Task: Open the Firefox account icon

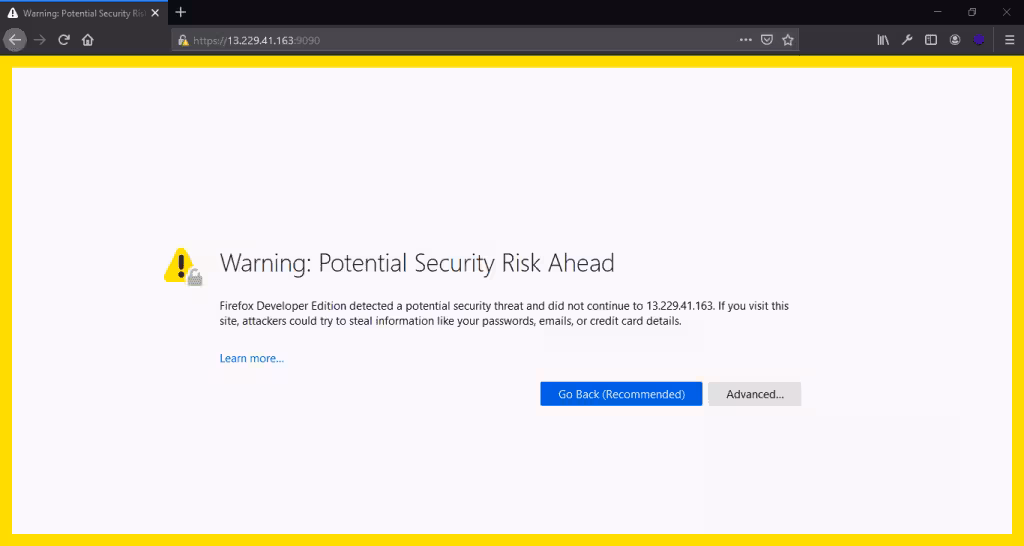Action: tap(955, 40)
